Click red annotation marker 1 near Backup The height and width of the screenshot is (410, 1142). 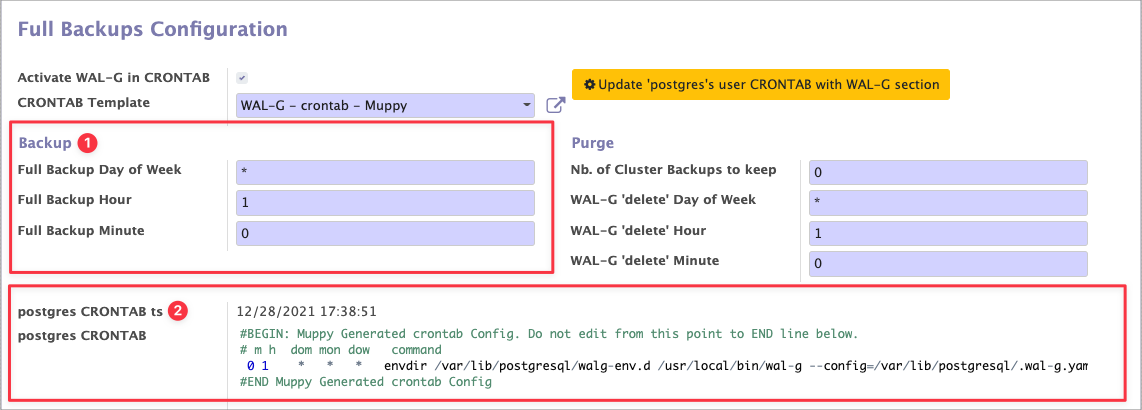coord(88,143)
